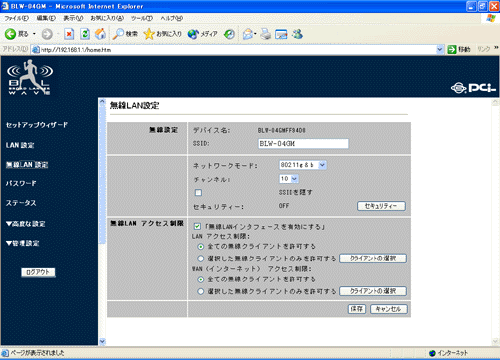Screen dimensions: 500x360
Task: Open the Tools (ツール) menu
Action: pyautogui.click(x=142, y=18)
